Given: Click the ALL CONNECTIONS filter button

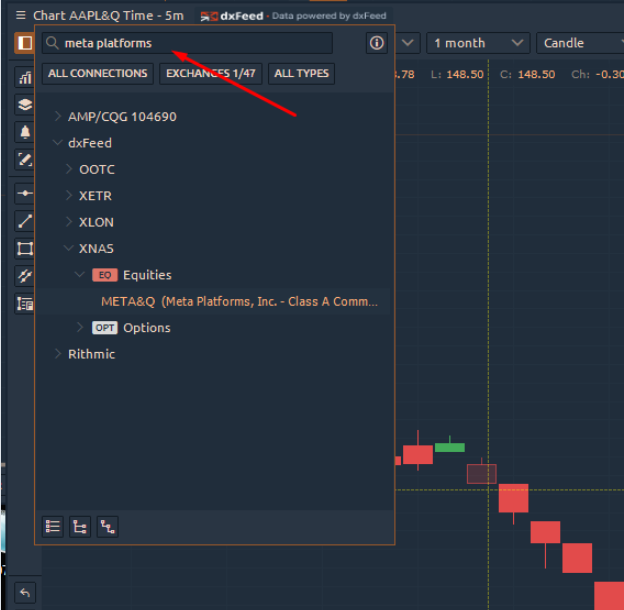Looking at the screenshot, I should point(98,73).
